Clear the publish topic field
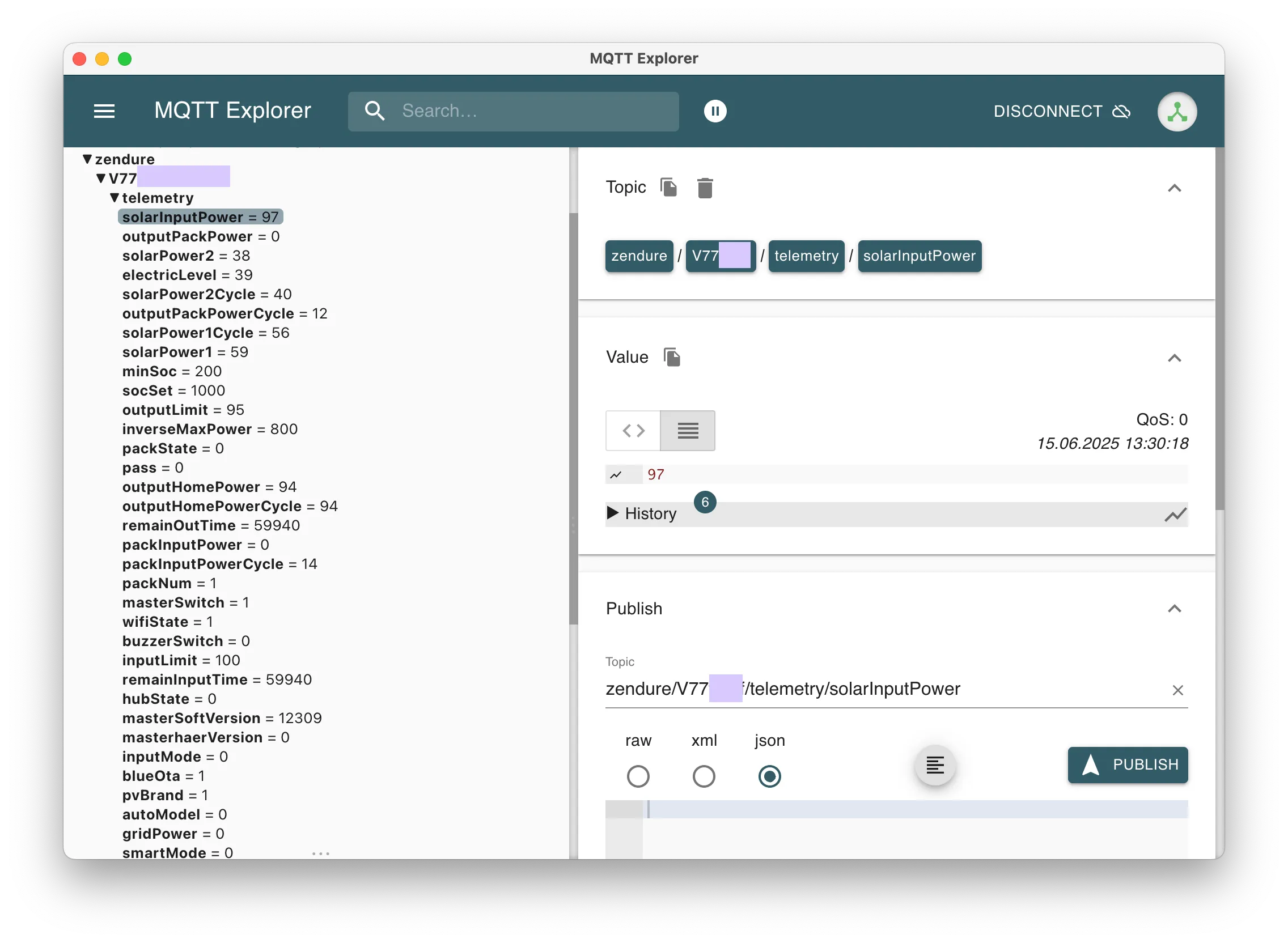Image resolution: width=1288 pixels, height=943 pixels. 1178,690
